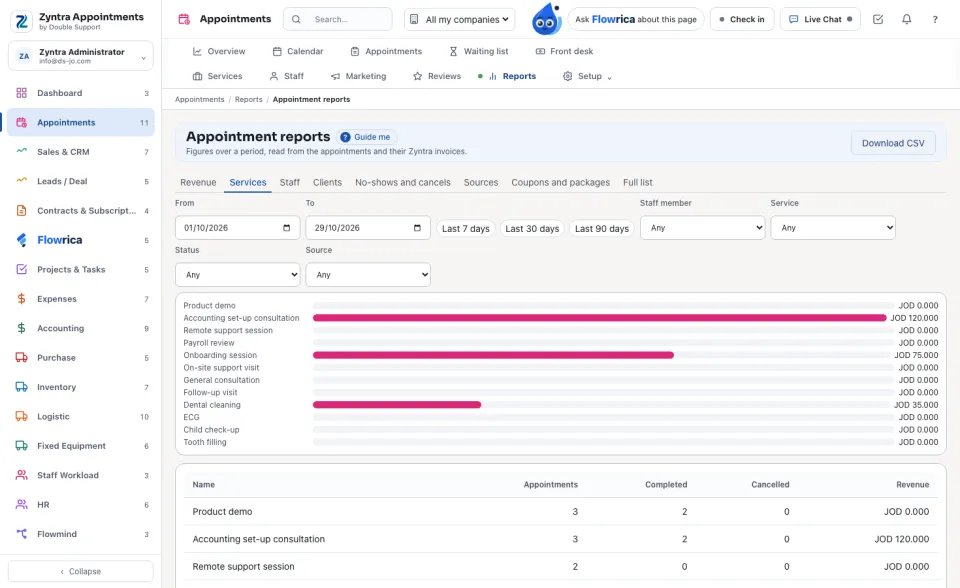Screen dimensions: 960x588
Task: Collapse the sidebar
Action: (81, 571)
